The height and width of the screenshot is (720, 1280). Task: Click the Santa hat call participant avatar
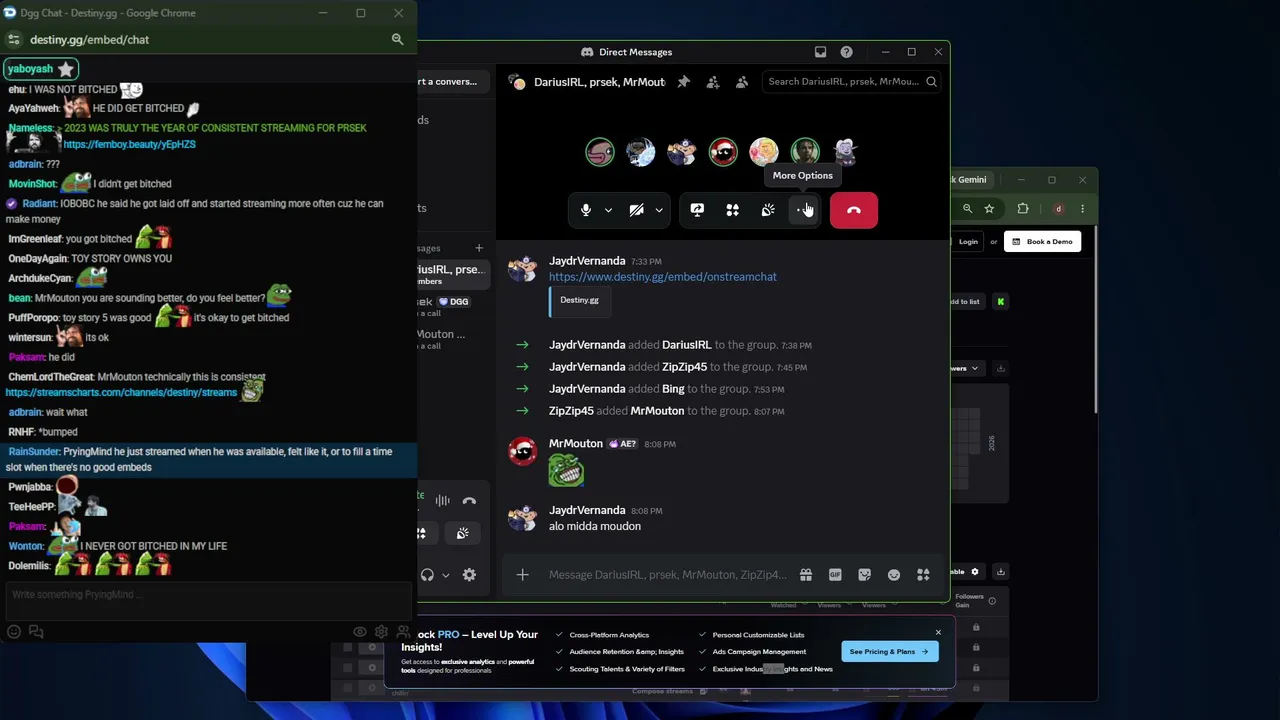(x=723, y=152)
